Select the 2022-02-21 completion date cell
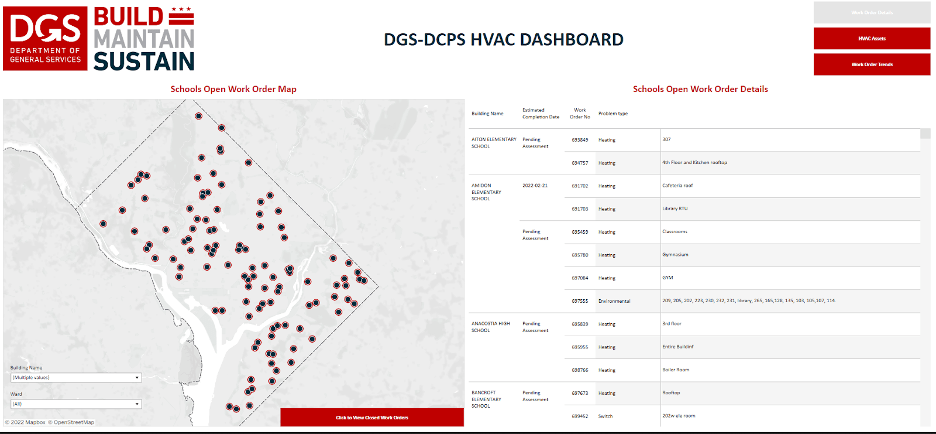Viewport: 936px width, 434px height. pyautogui.click(x=537, y=186)
